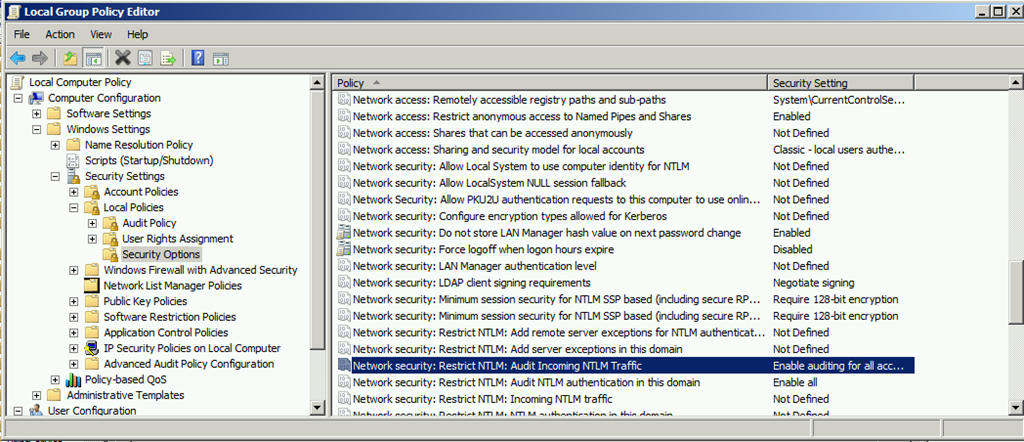The width and height of the screenshot is (1024, 442).
Task: Click the Back arrow toolbar icon
Action: click(18, 58)
